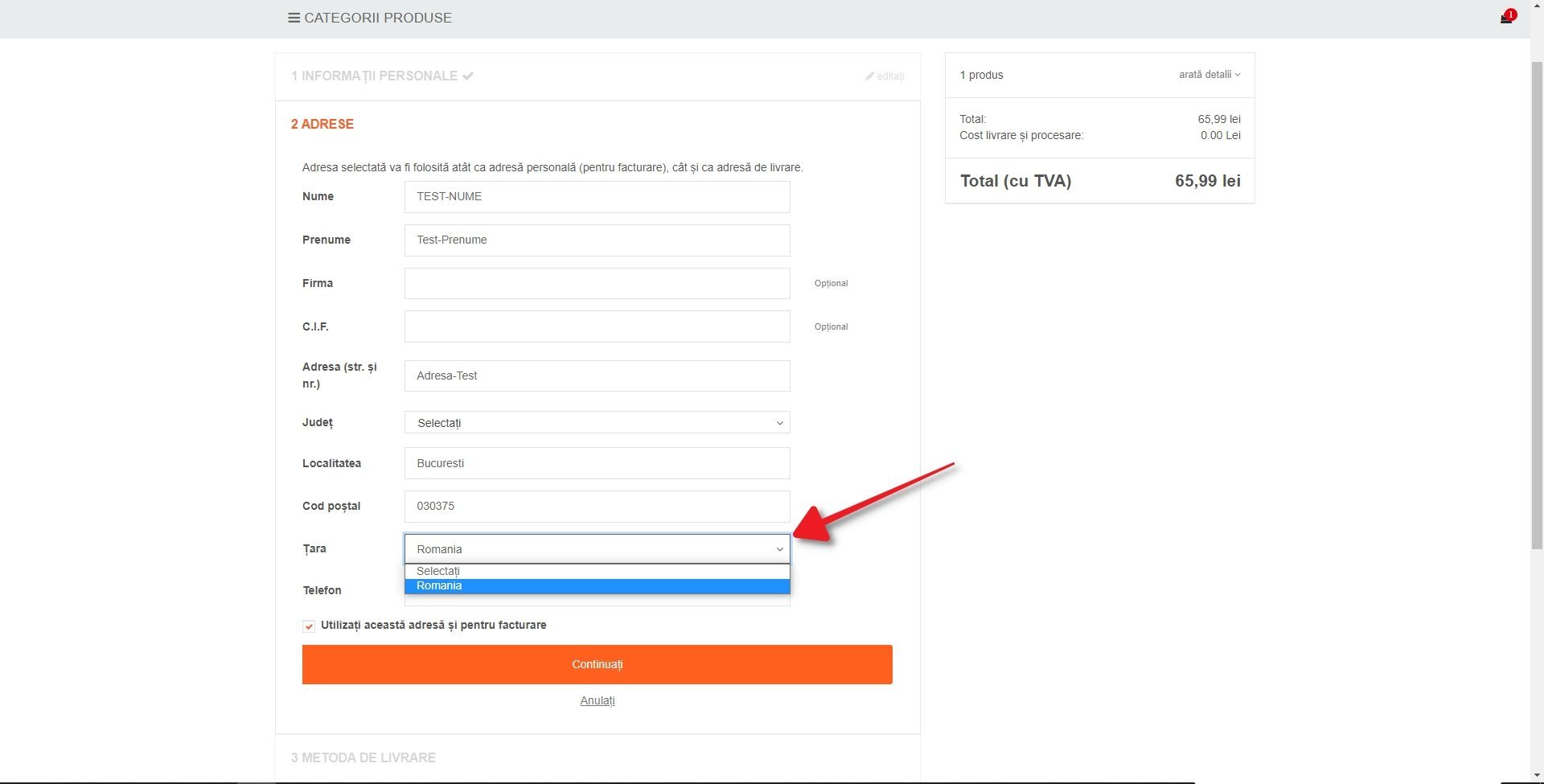Focus the Firma optional field
The image size is (1544, 784).
coord(597,283)
